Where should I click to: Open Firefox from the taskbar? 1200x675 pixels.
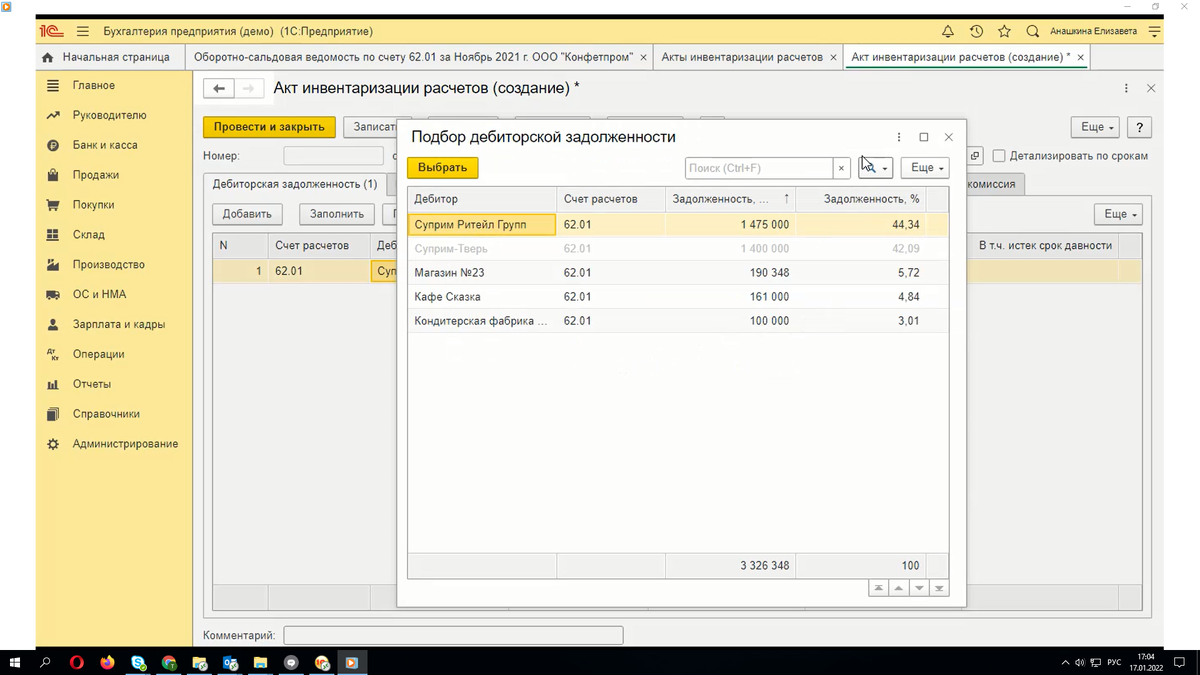[x=107, y=662]
